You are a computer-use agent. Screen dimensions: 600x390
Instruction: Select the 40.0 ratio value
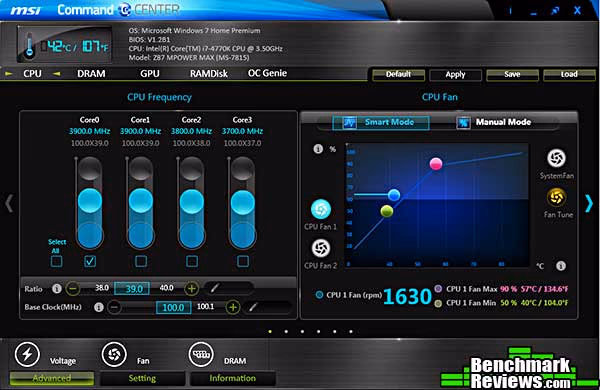click(x=166, y=287)
